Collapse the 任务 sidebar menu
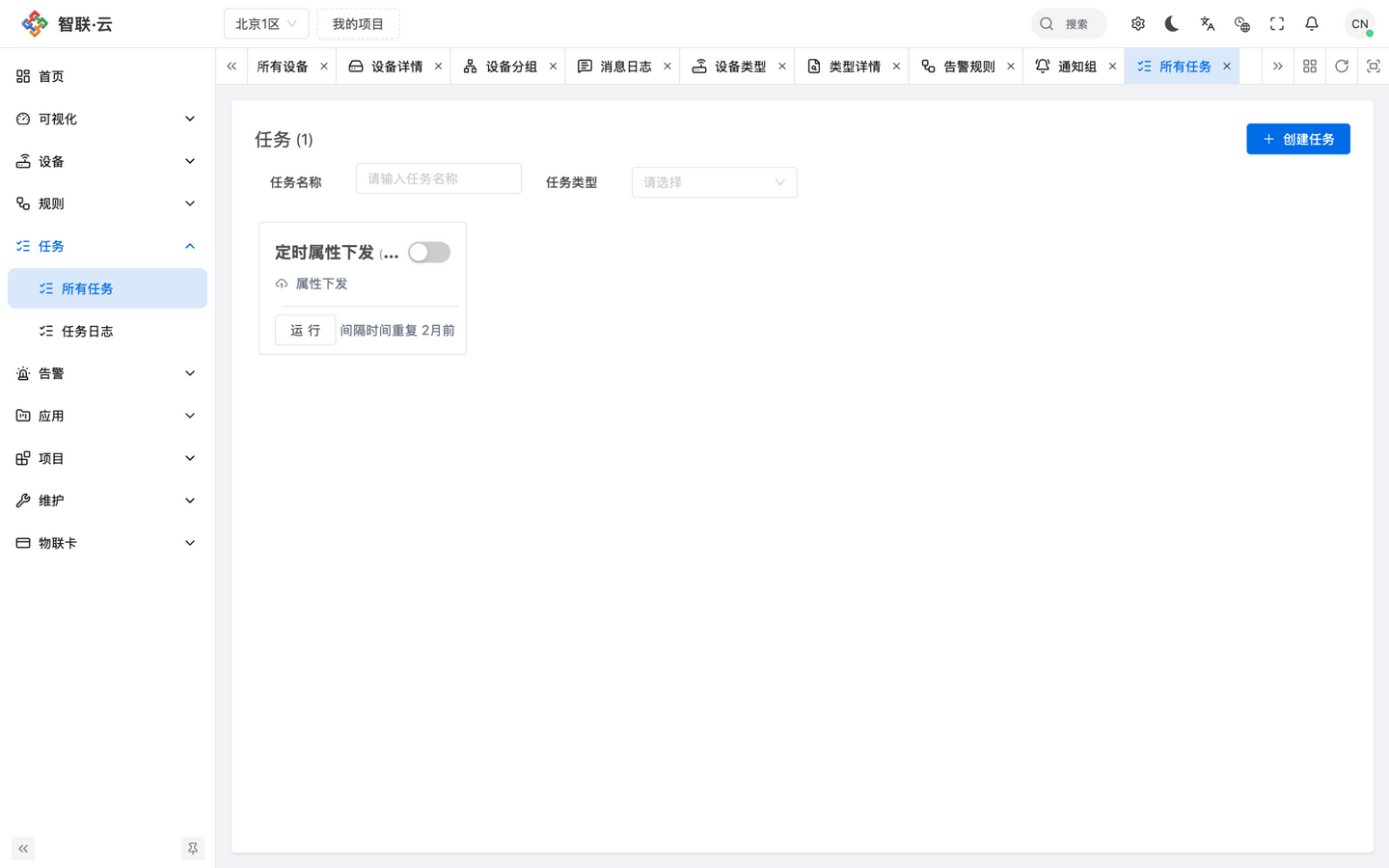 [x=107, y=246]
